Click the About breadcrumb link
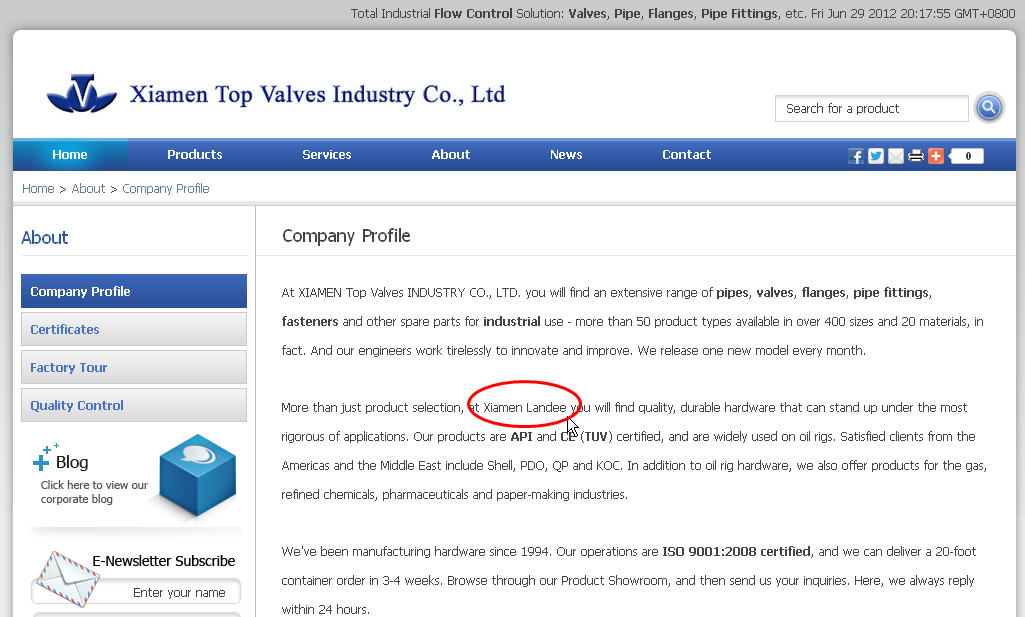The height and width of the screenshot is (617, 1025). pos(88,189)
